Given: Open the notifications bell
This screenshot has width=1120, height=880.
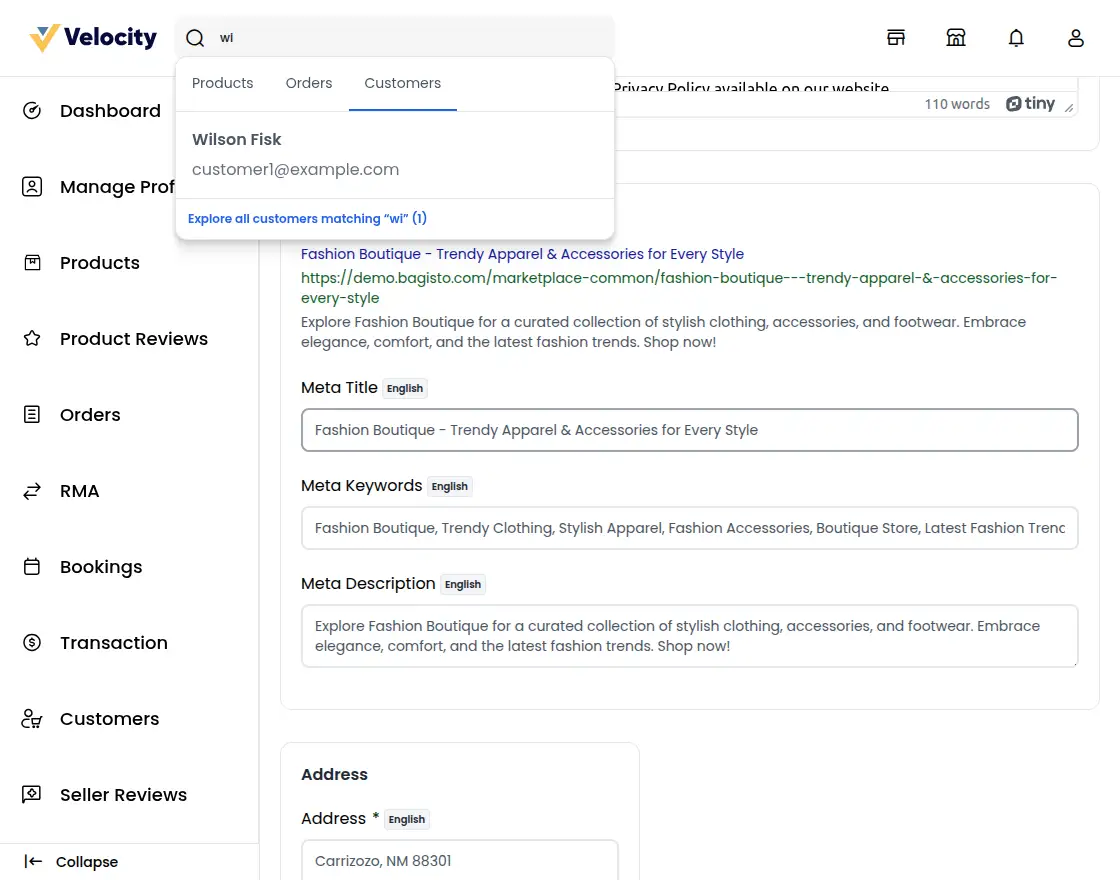Looking at the screenshot, I should point(1016,37).
